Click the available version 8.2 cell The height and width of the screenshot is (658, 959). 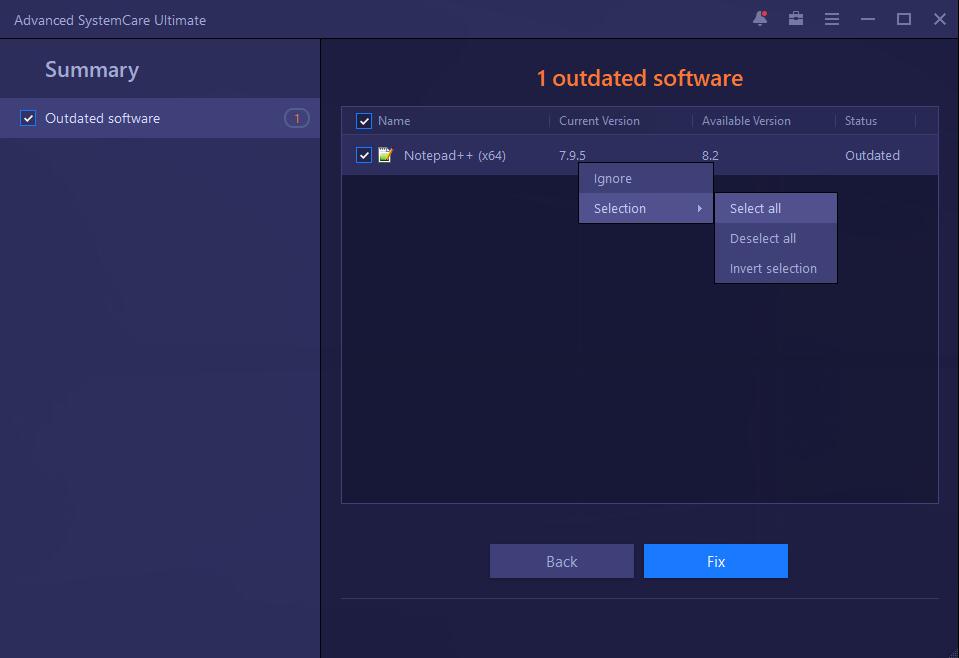click(710, 155)
